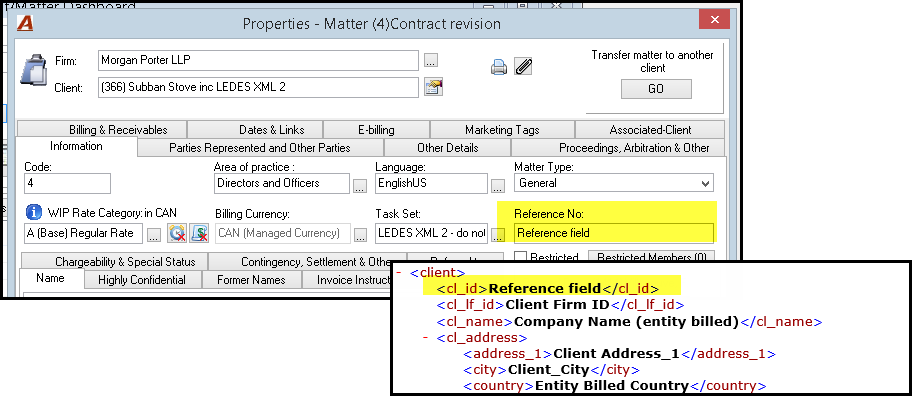
Task: Collapse the client XML node
Action: pyautogui.click(x=399, y=273)
